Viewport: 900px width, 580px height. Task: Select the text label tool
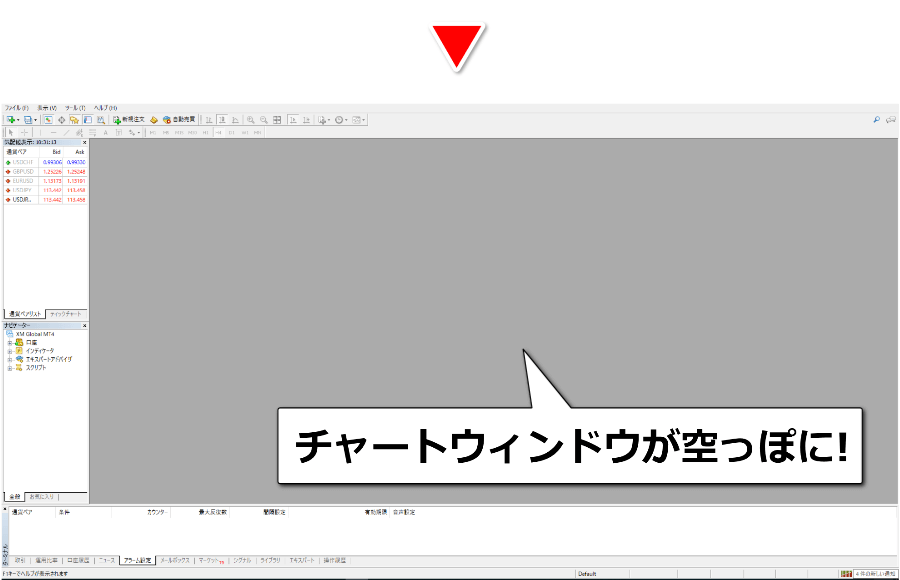(119, 133)
